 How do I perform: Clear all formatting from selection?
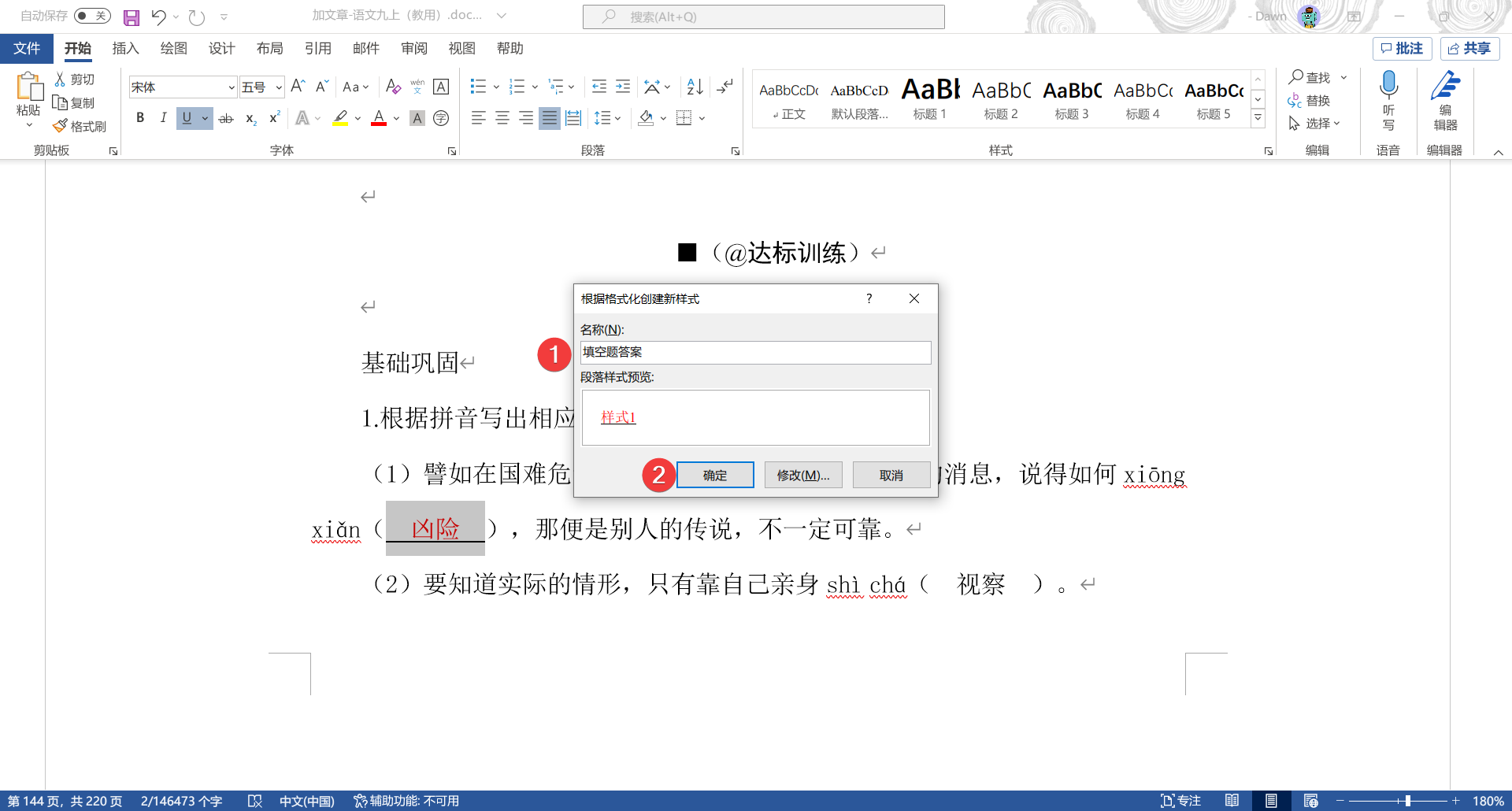394,87
